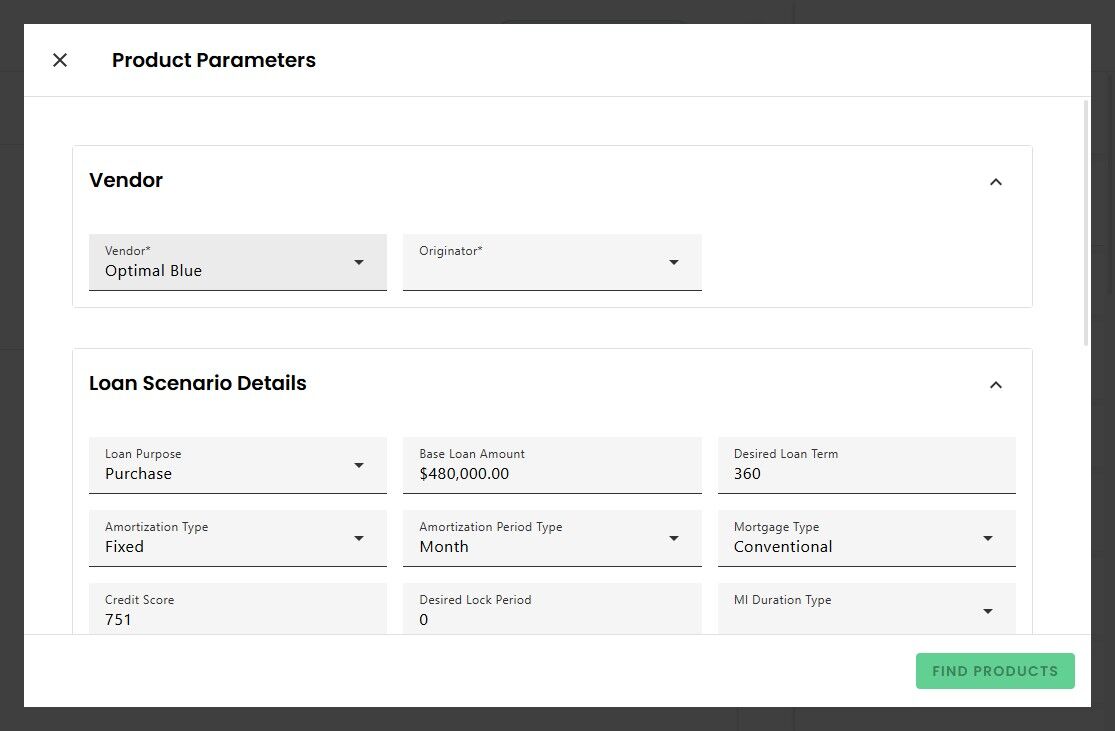Viewport: 1115px width, 731px height.
Task: Open the Amortization Type dropdown
Action: point(225,538)
